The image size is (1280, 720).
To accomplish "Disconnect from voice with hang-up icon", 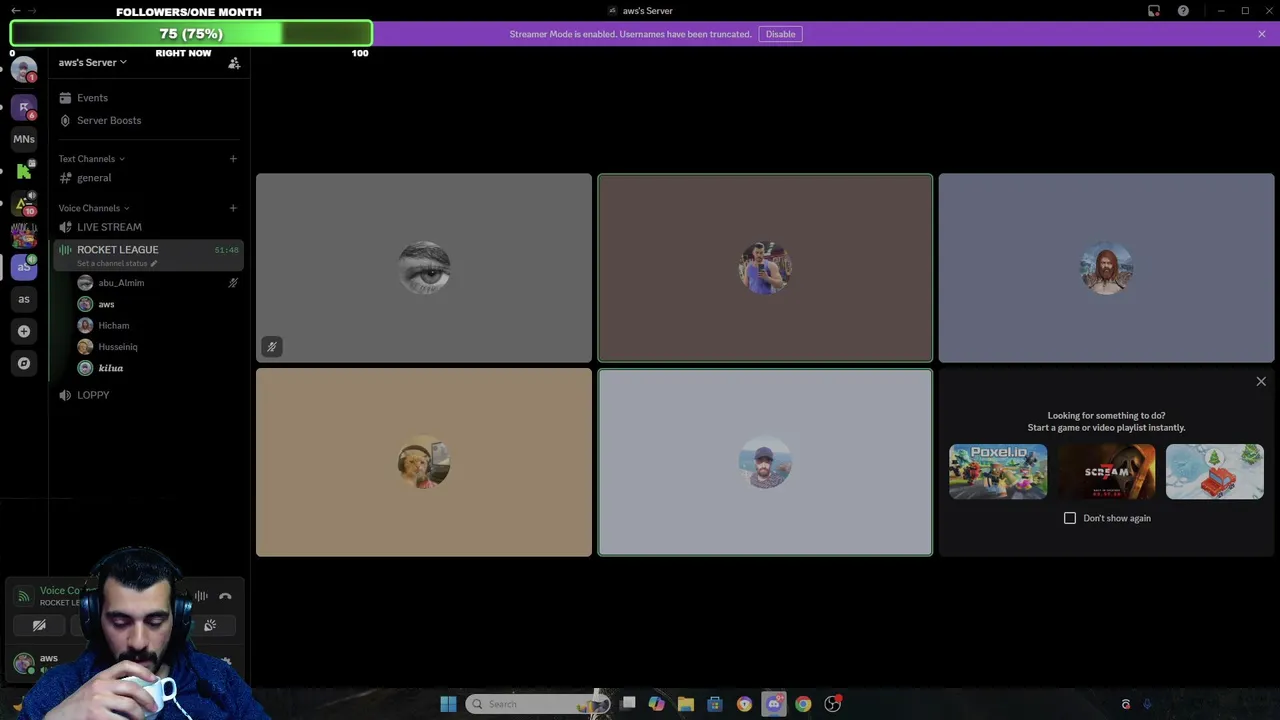I will click(225, 596).
